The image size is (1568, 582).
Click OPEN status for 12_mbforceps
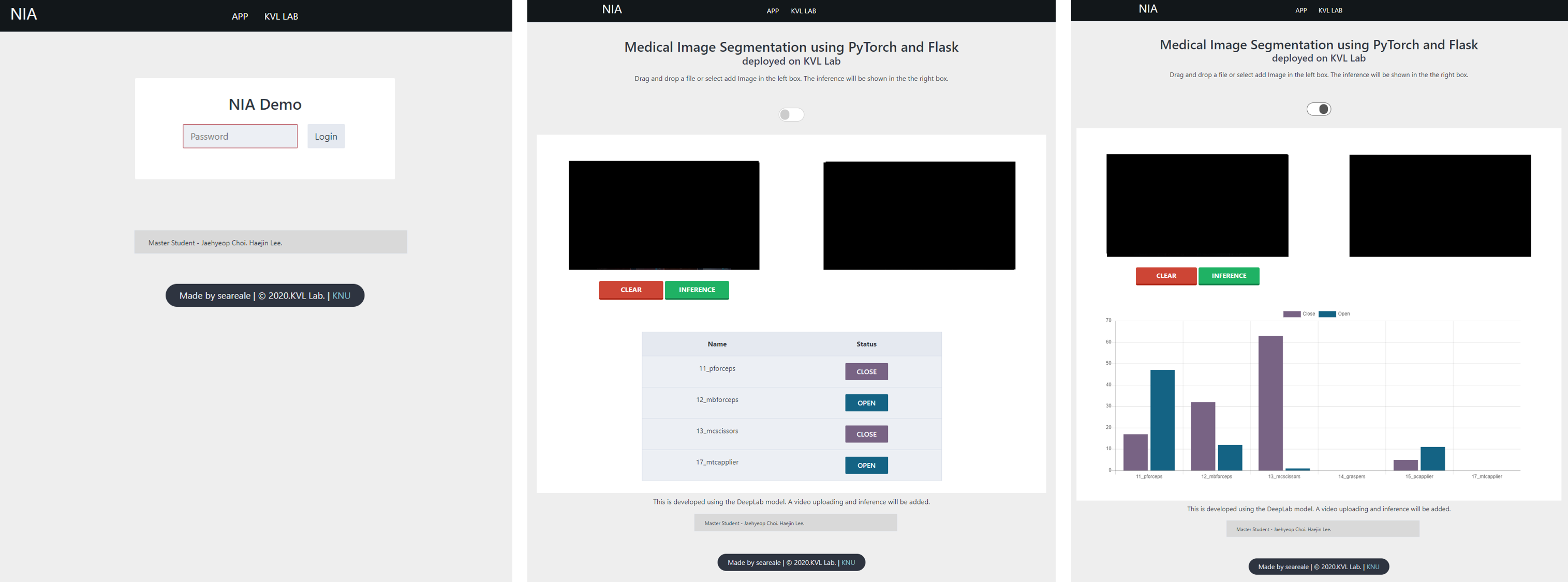[x=866, y=402]
